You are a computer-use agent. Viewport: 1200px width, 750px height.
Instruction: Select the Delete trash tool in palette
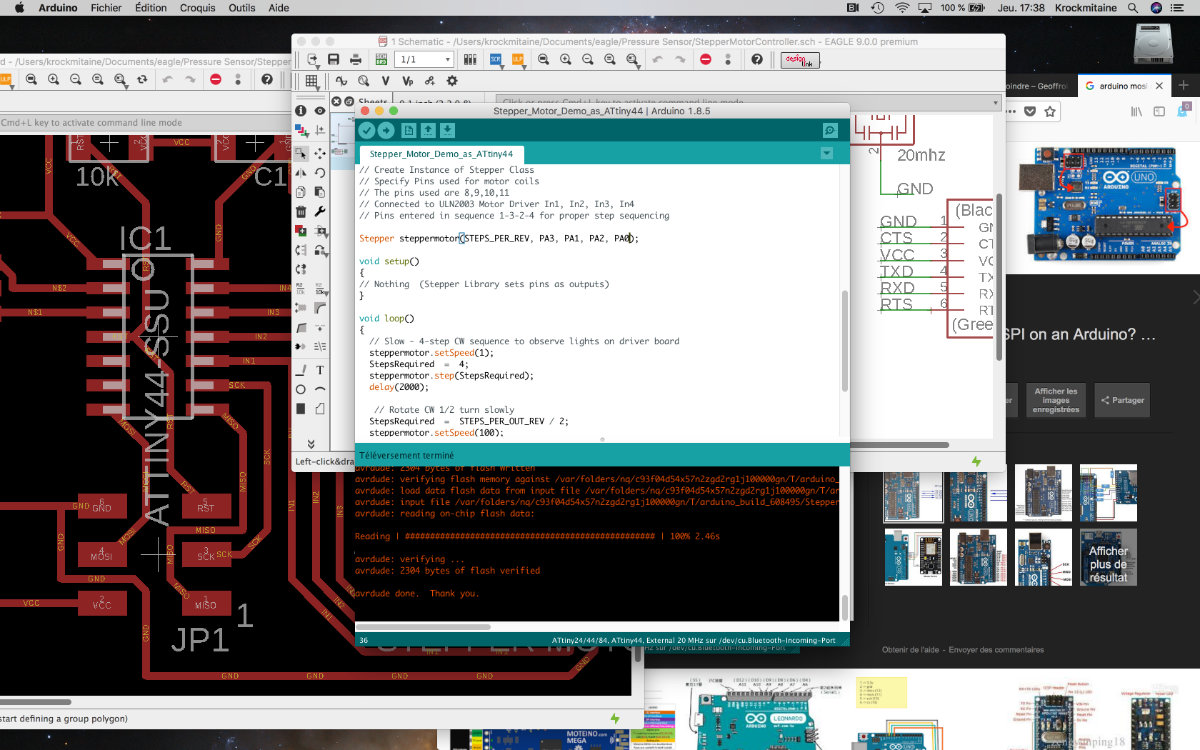click(301, 212)
